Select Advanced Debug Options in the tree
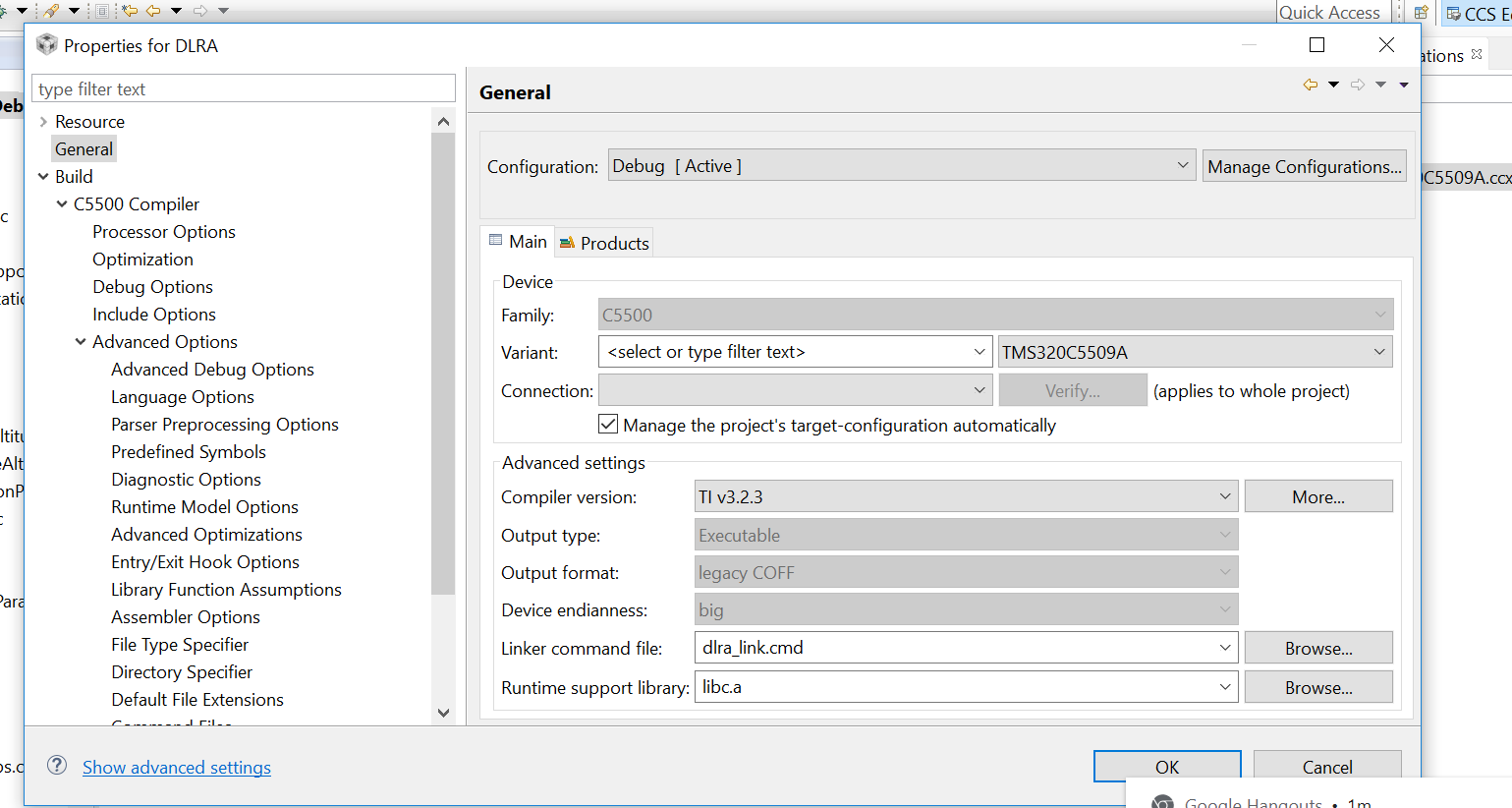This screenshot has height=808, width=1512. [x=212, y=370]
